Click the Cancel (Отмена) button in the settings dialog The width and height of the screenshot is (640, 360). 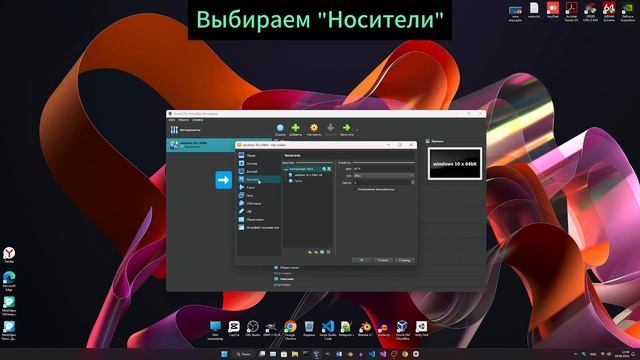click(x=382, y=260)
